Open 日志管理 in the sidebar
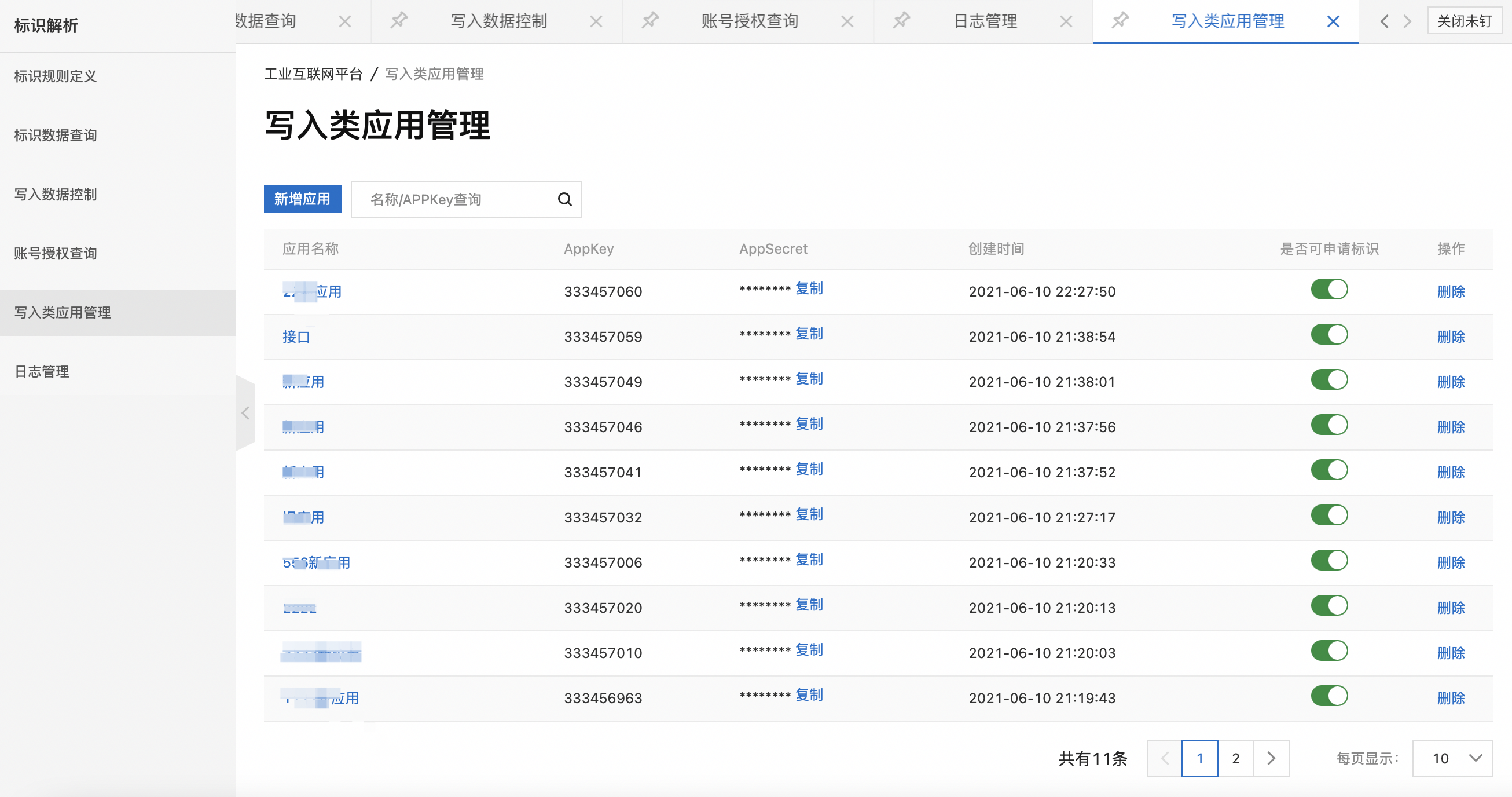Screen dimensions: 1512x797 (118, 372)
